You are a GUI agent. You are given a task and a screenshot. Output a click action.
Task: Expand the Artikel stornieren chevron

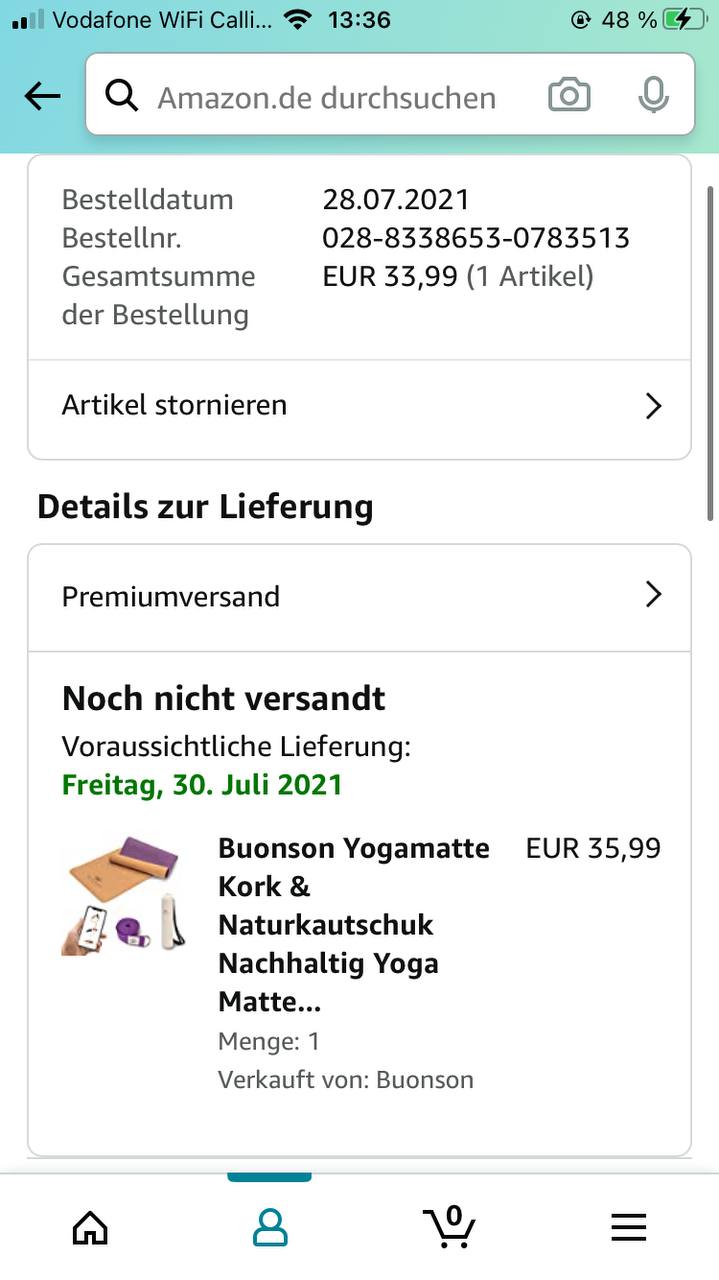653,406
